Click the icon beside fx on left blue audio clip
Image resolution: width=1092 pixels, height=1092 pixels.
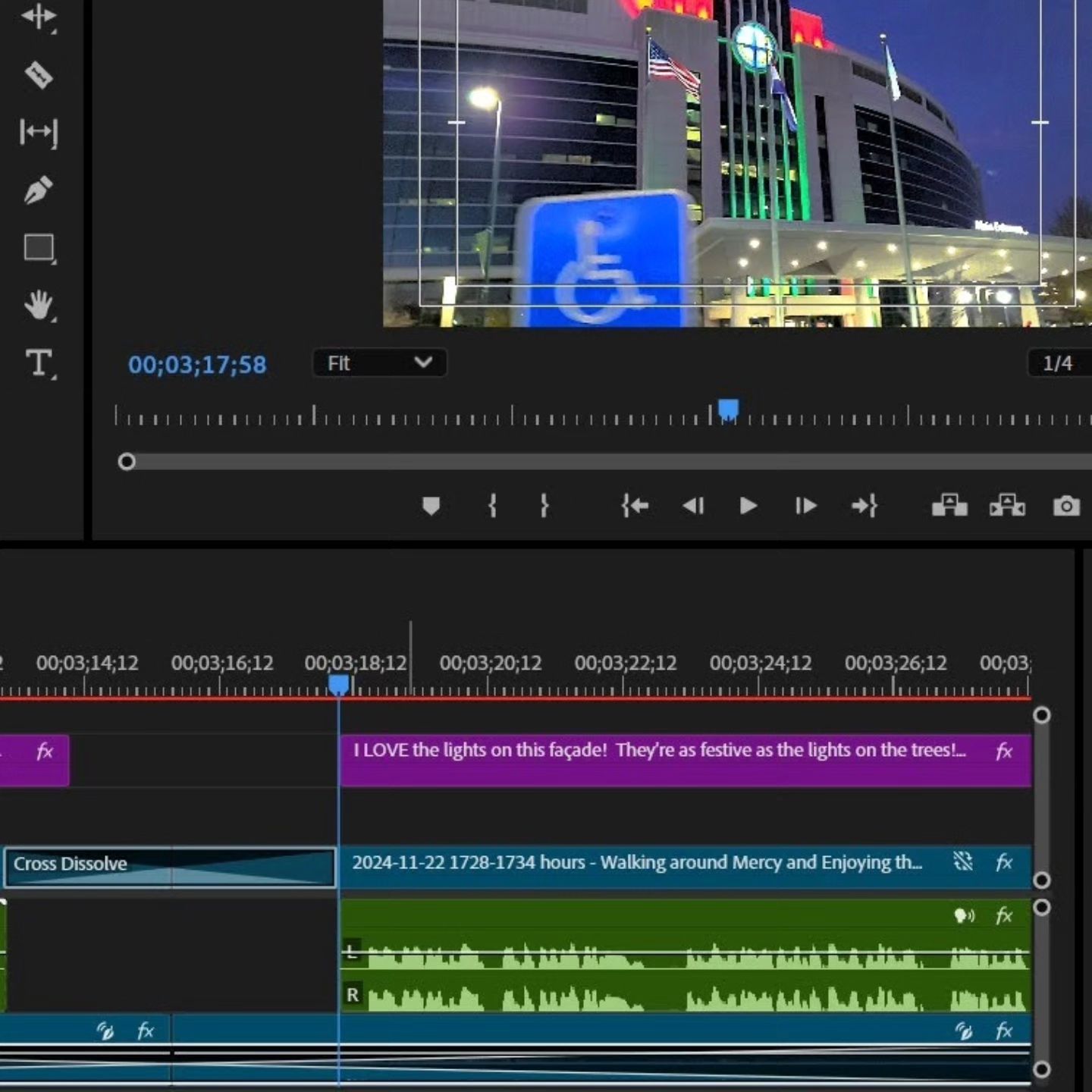click(105, 1031)
